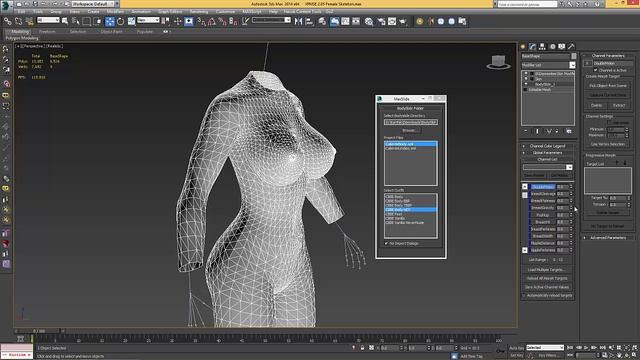Click the Load Multiple Targets button
This screenshot has width=640, height=360.
tap(547, 270)
